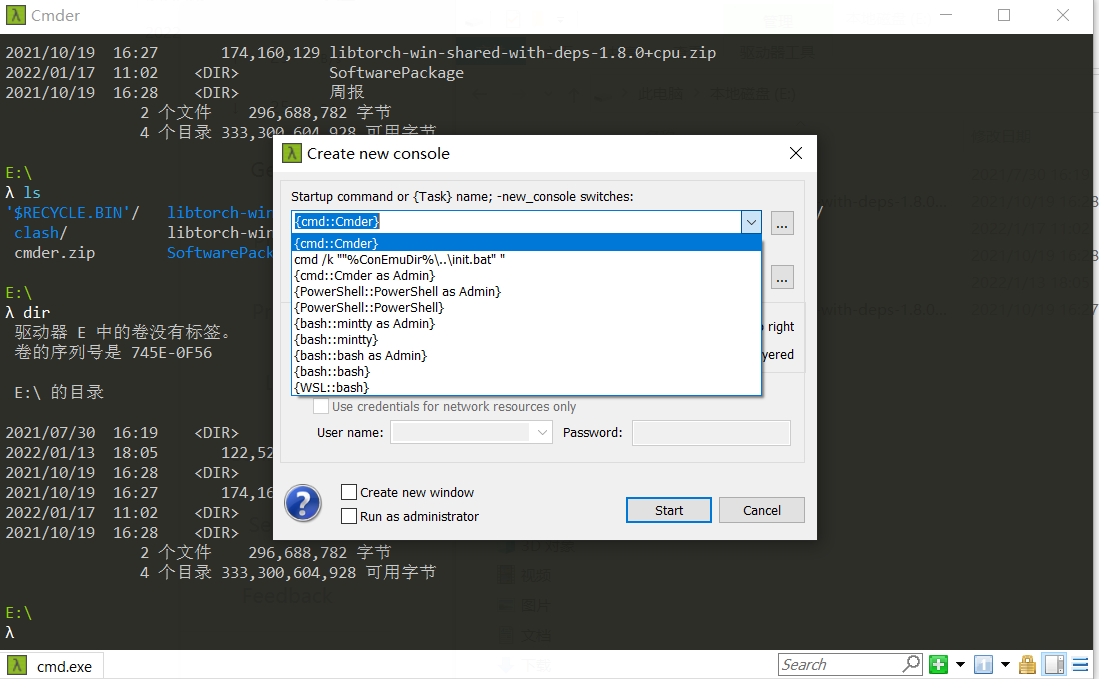
Task: Click the second ellipsis browse button
Action: click(x=782, y=277)
